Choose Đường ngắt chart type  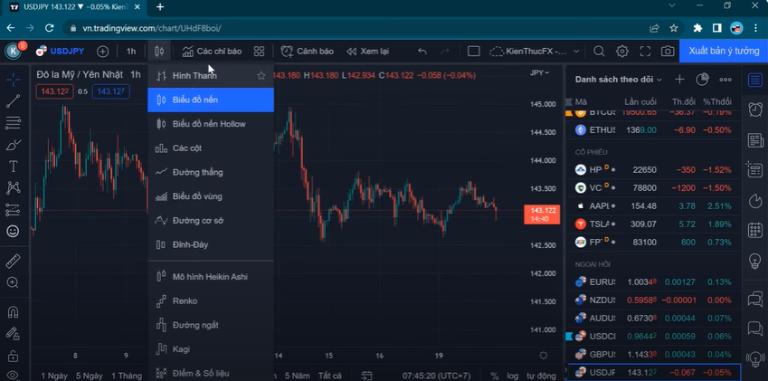pos(211,325)
